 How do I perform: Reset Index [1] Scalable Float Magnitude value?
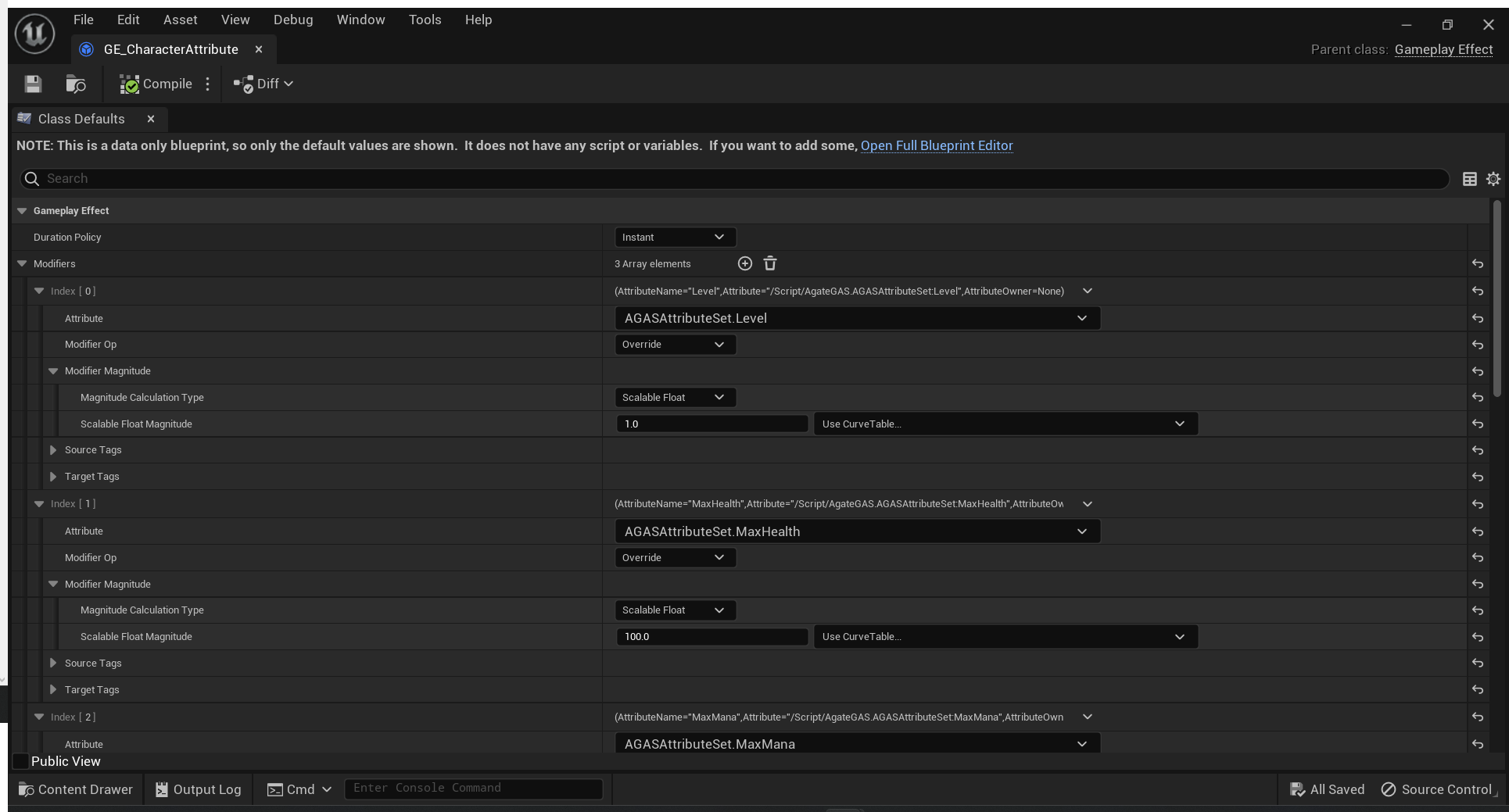point(1478,637)
